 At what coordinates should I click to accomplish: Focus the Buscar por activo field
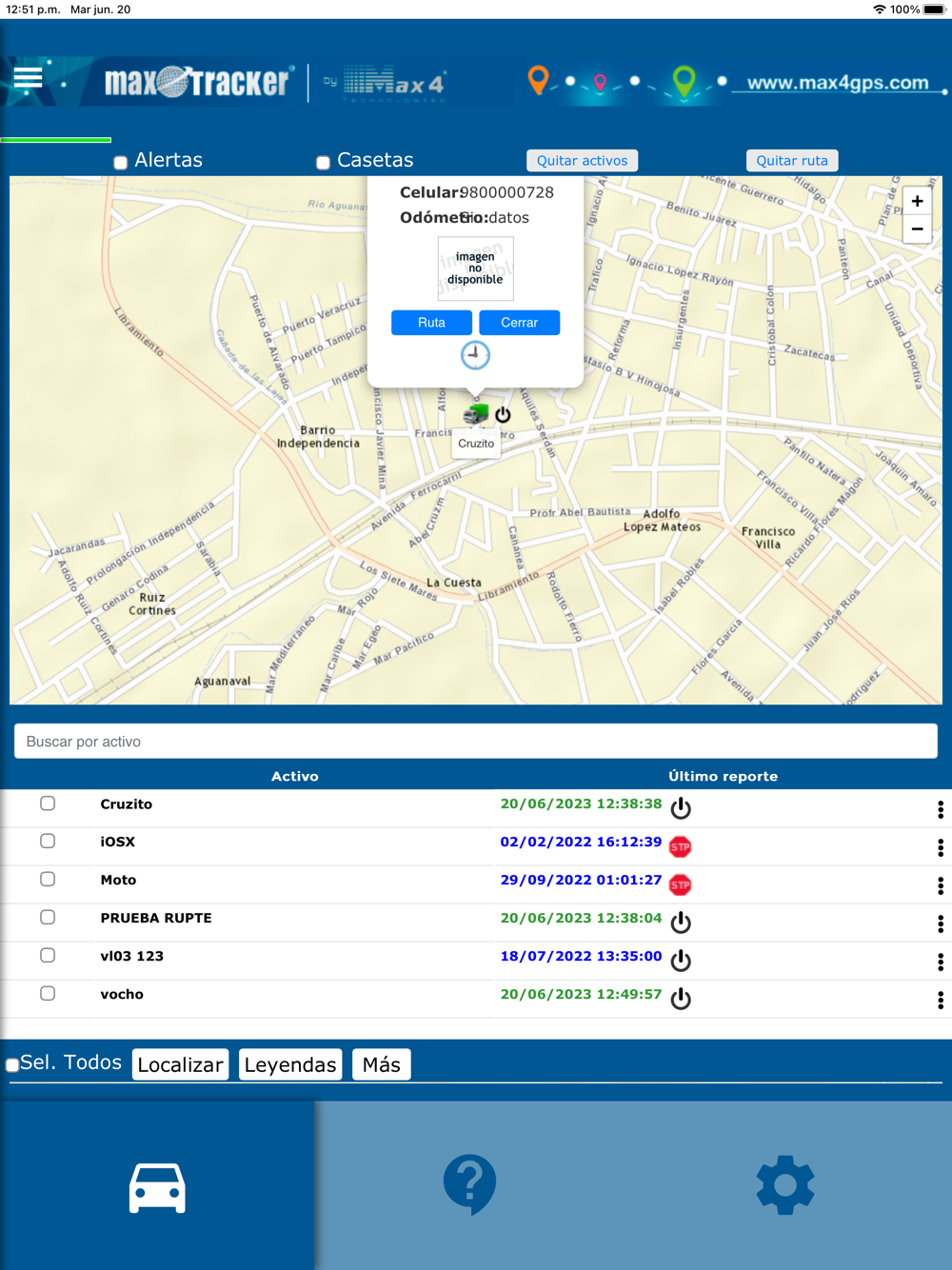click(x=476, y=742)
